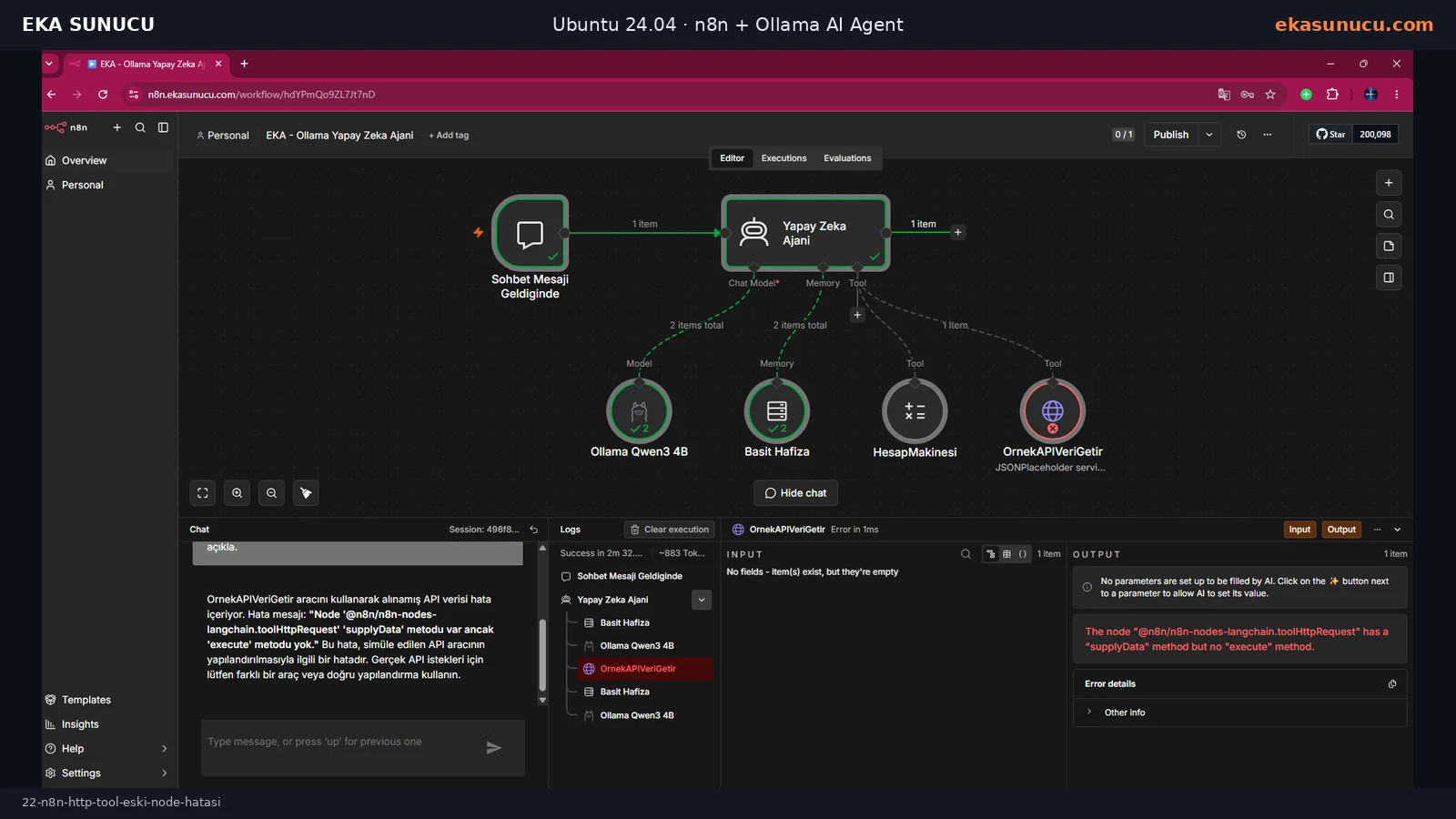Click Add tag link

[x=449, y=136]
